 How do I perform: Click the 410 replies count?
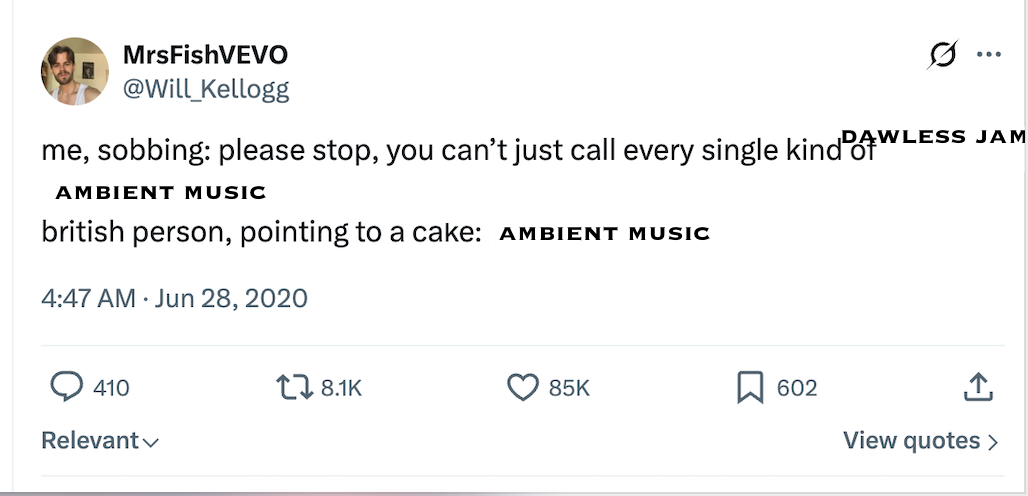click(111, 388)
